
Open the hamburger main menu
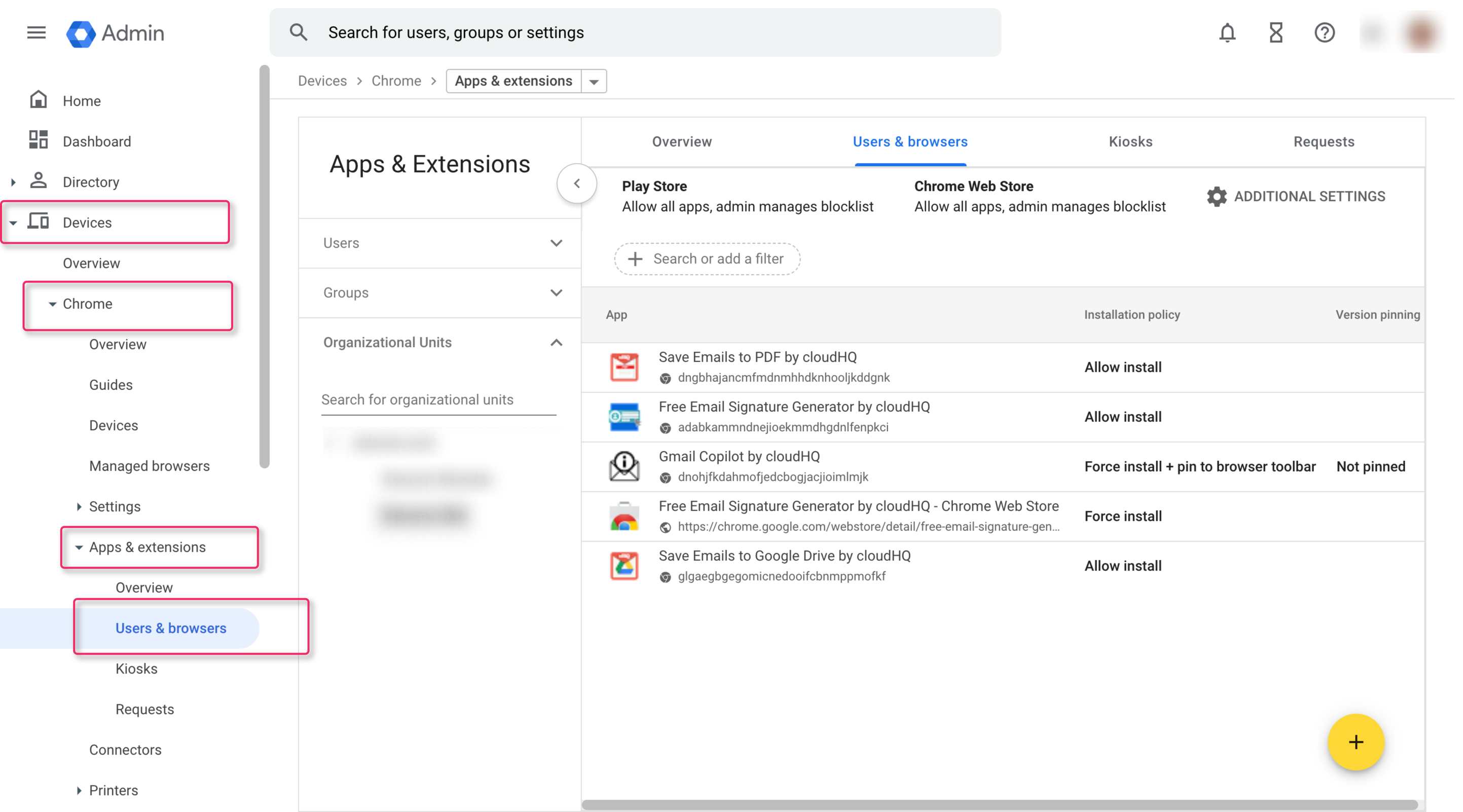36,32
